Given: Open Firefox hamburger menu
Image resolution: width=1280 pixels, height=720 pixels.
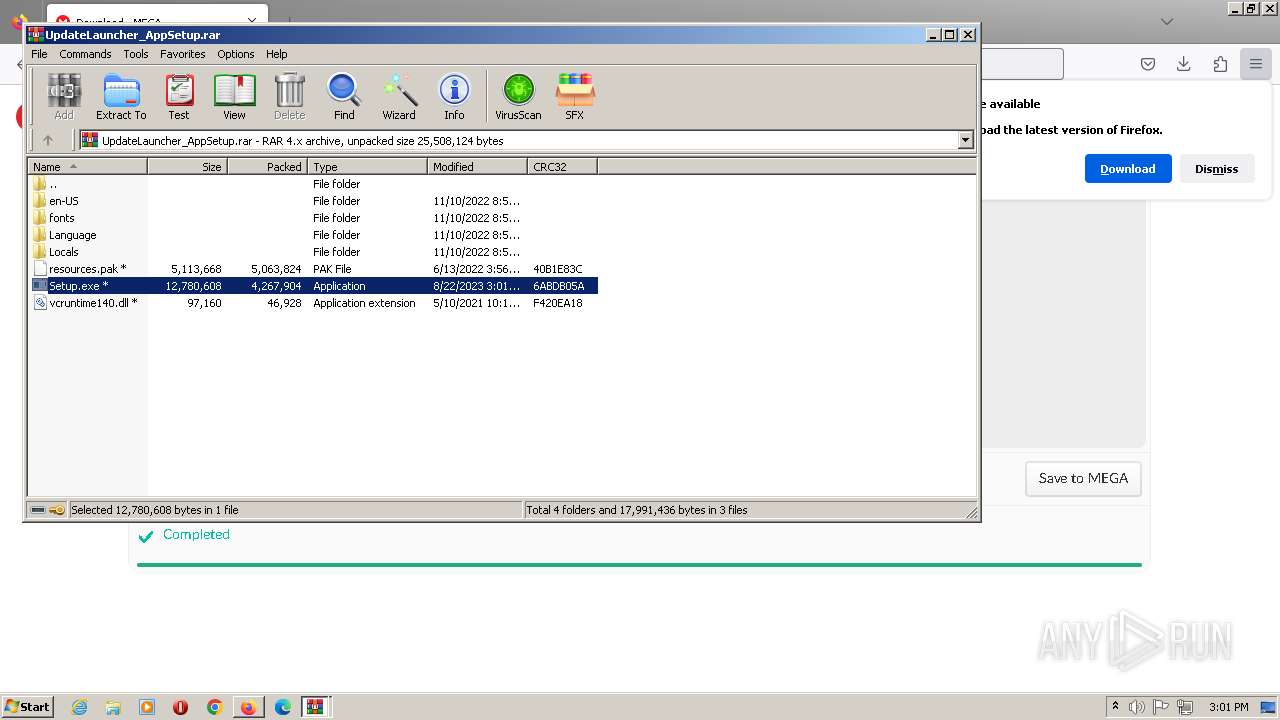Looking at the screenshot, I should pos(1255,64).
